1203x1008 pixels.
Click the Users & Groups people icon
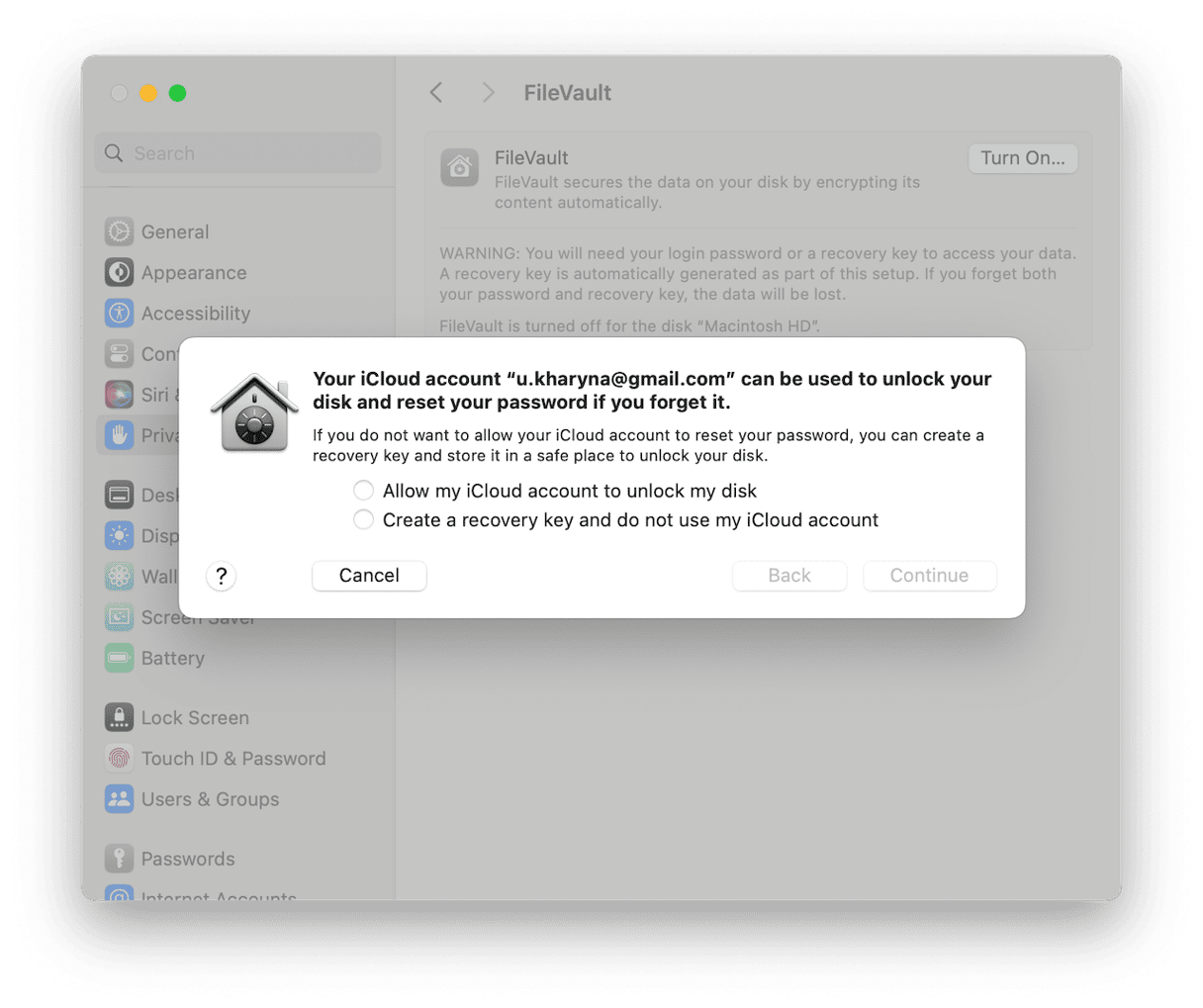click(119, 799)
